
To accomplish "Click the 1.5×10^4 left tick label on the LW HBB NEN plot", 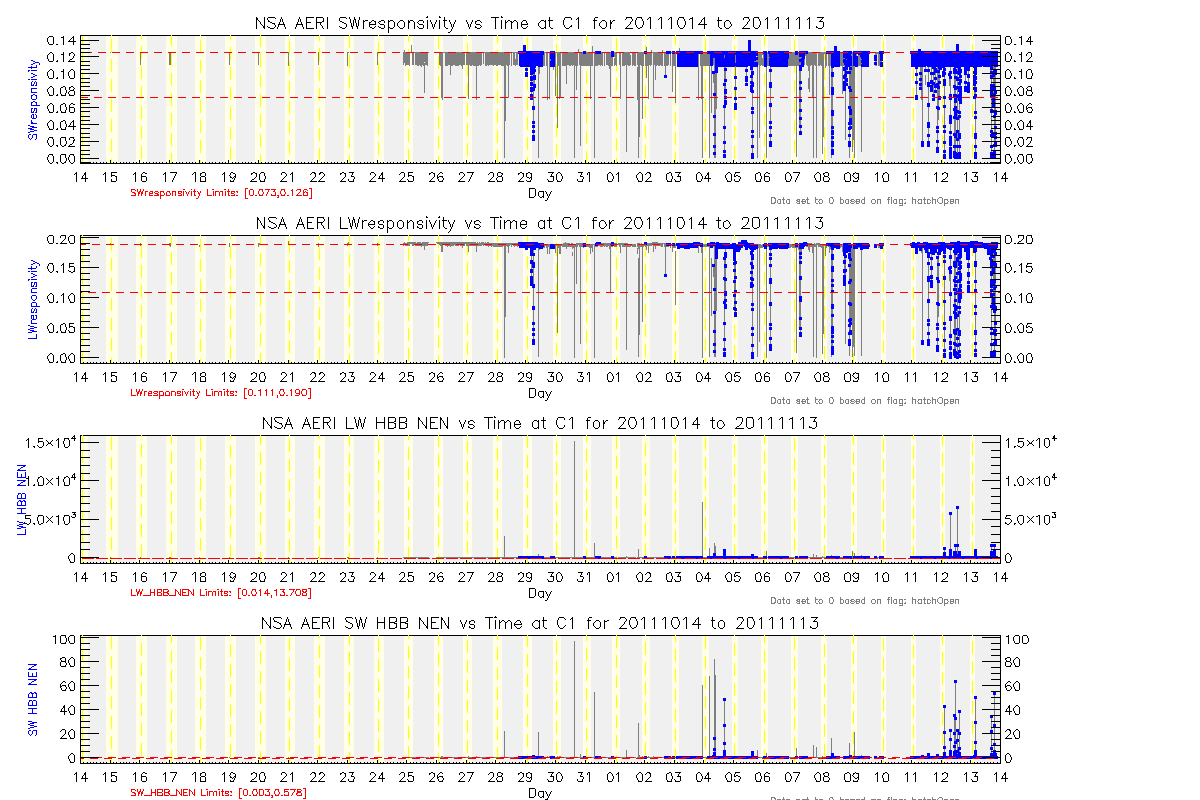I will point(48,444).
